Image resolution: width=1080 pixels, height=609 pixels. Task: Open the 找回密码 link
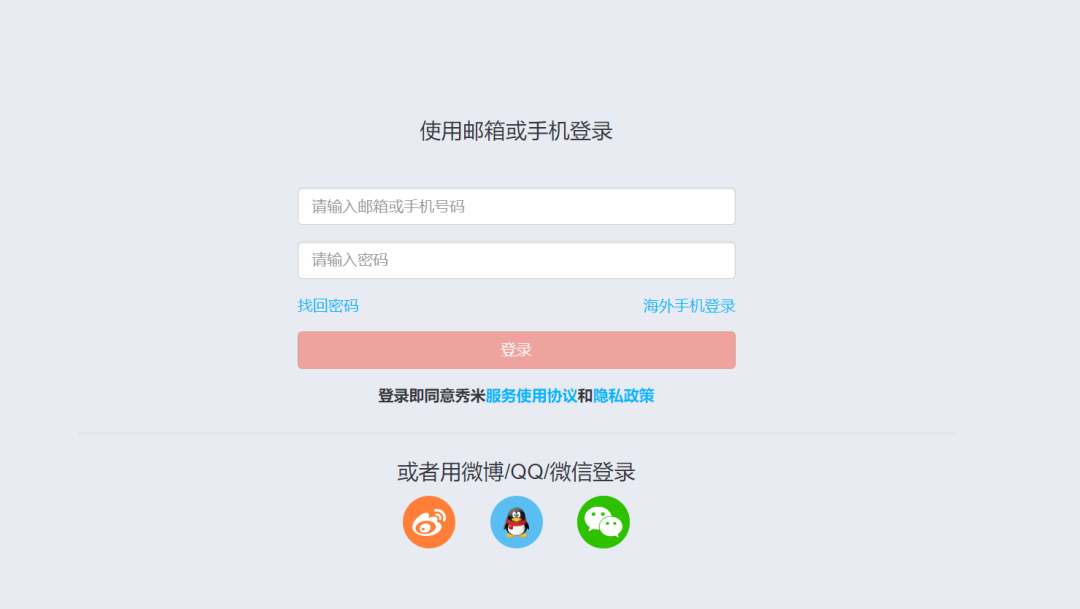328,306
